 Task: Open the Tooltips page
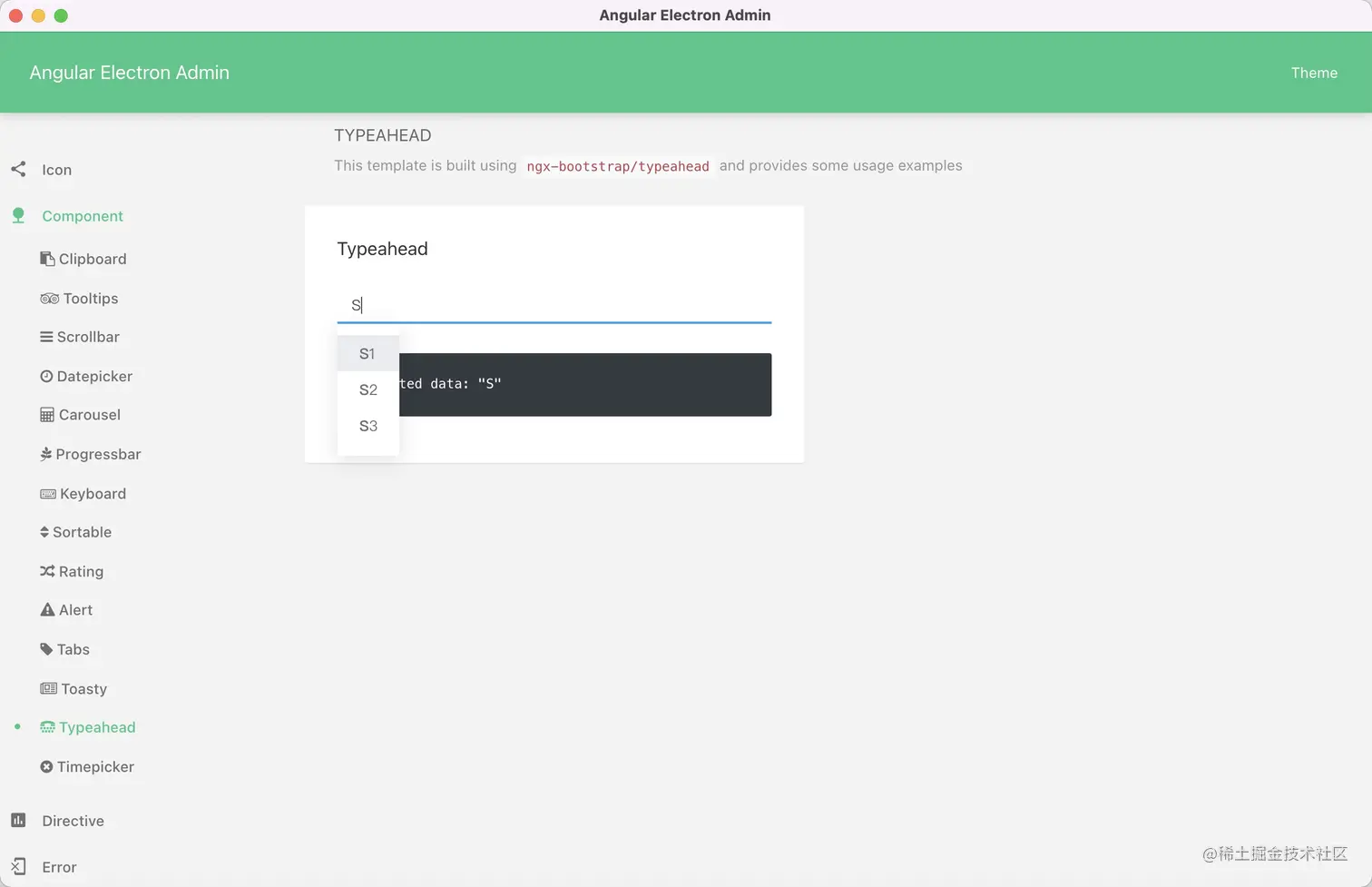click(x=91, y=299)
